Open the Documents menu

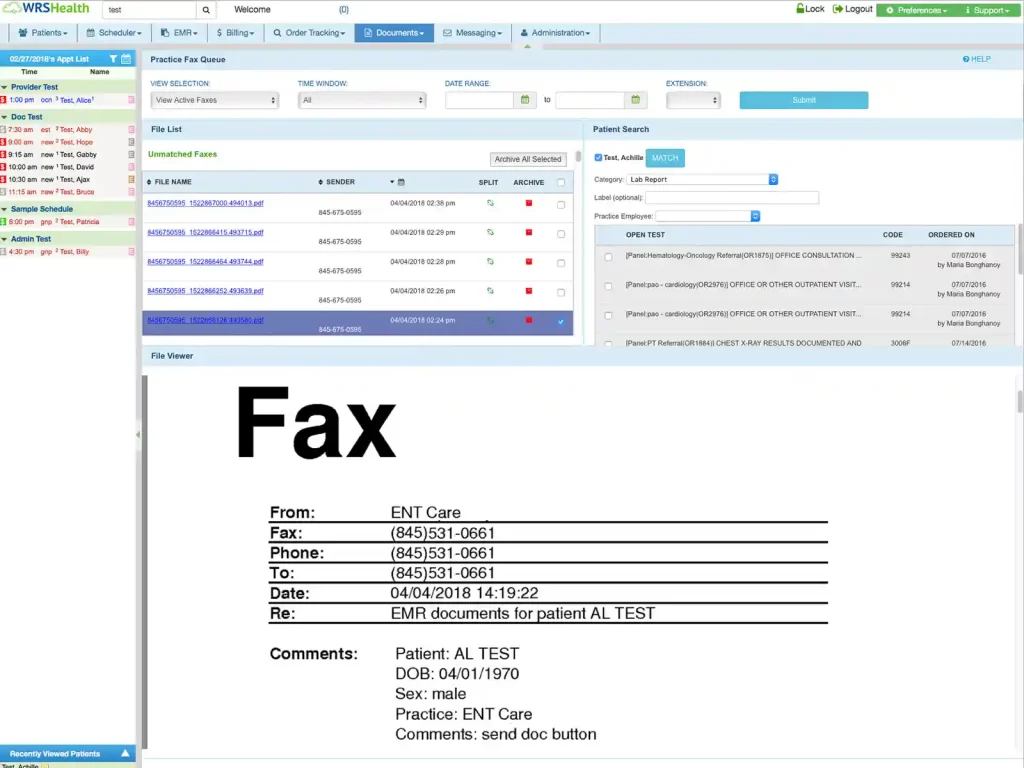(x=393, y=32)
